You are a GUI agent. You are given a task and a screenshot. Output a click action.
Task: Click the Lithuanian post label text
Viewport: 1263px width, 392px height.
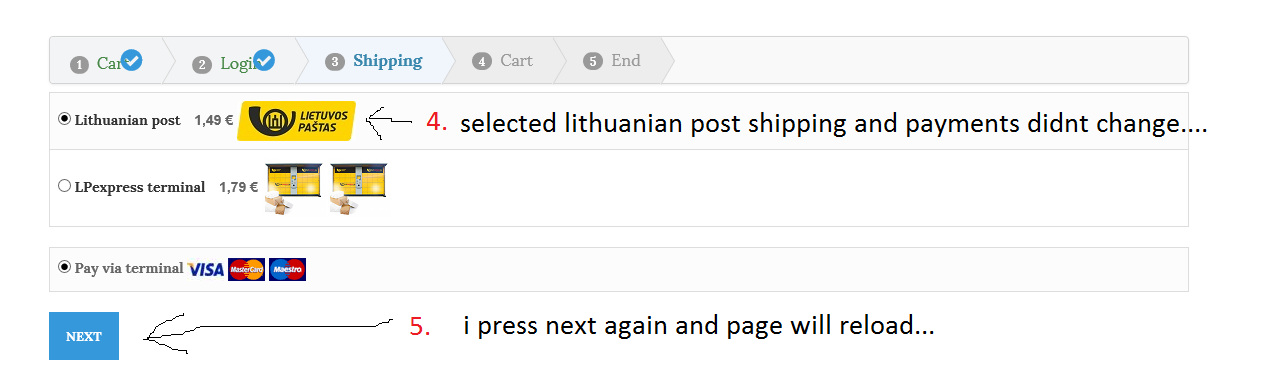point(127,120)
